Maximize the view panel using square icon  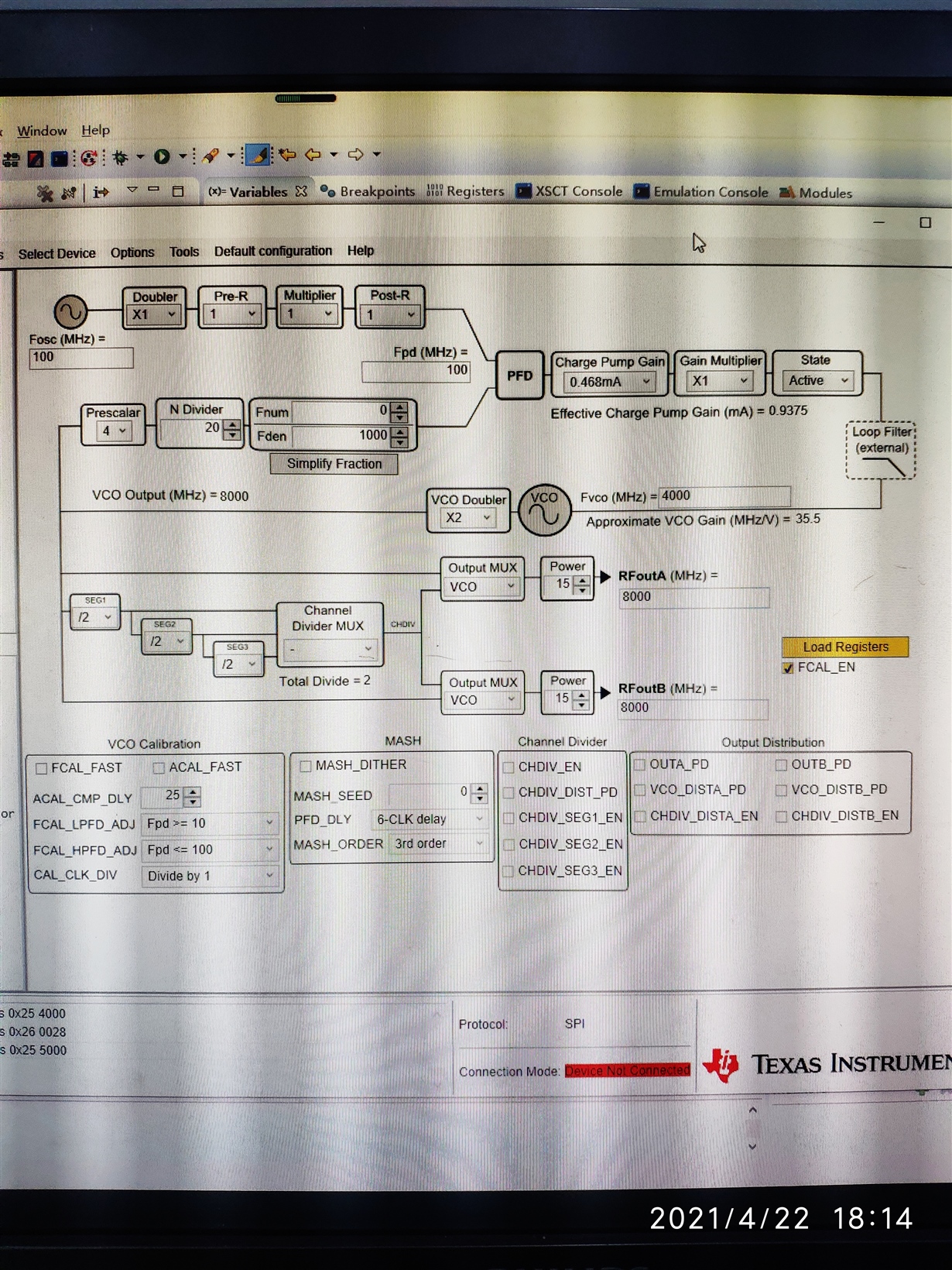click(x=178, y=190)
